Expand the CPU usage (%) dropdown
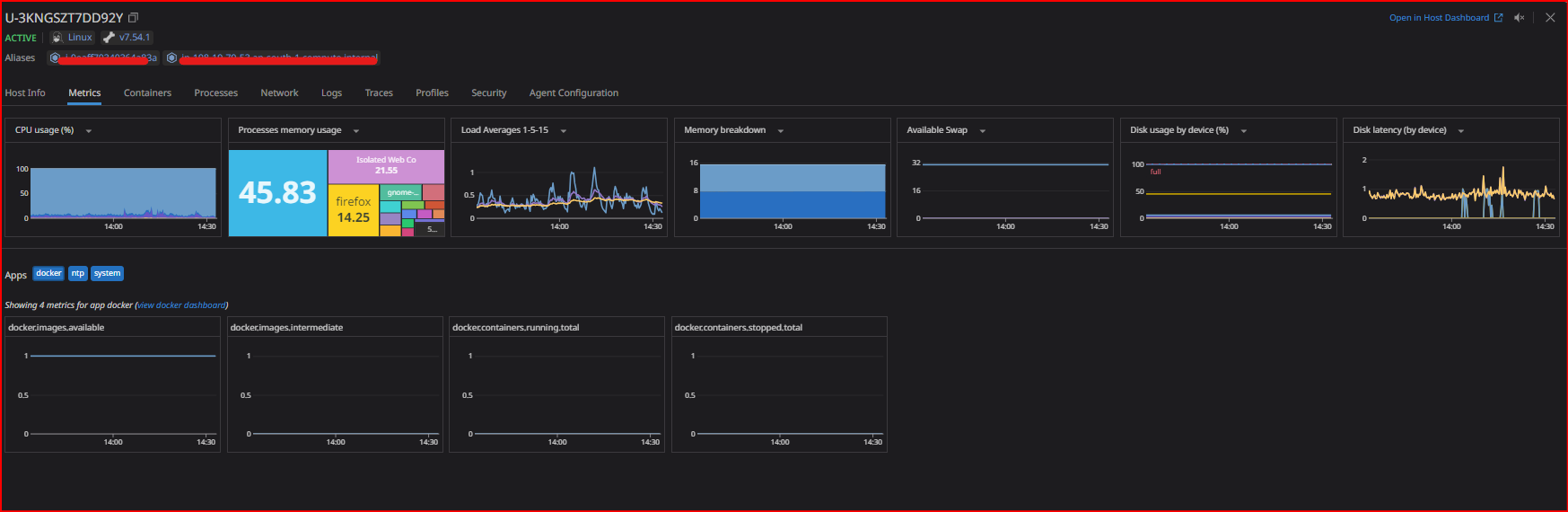Image resolution: width=1568 pixels, height=512 pixels. coord(89,131)
